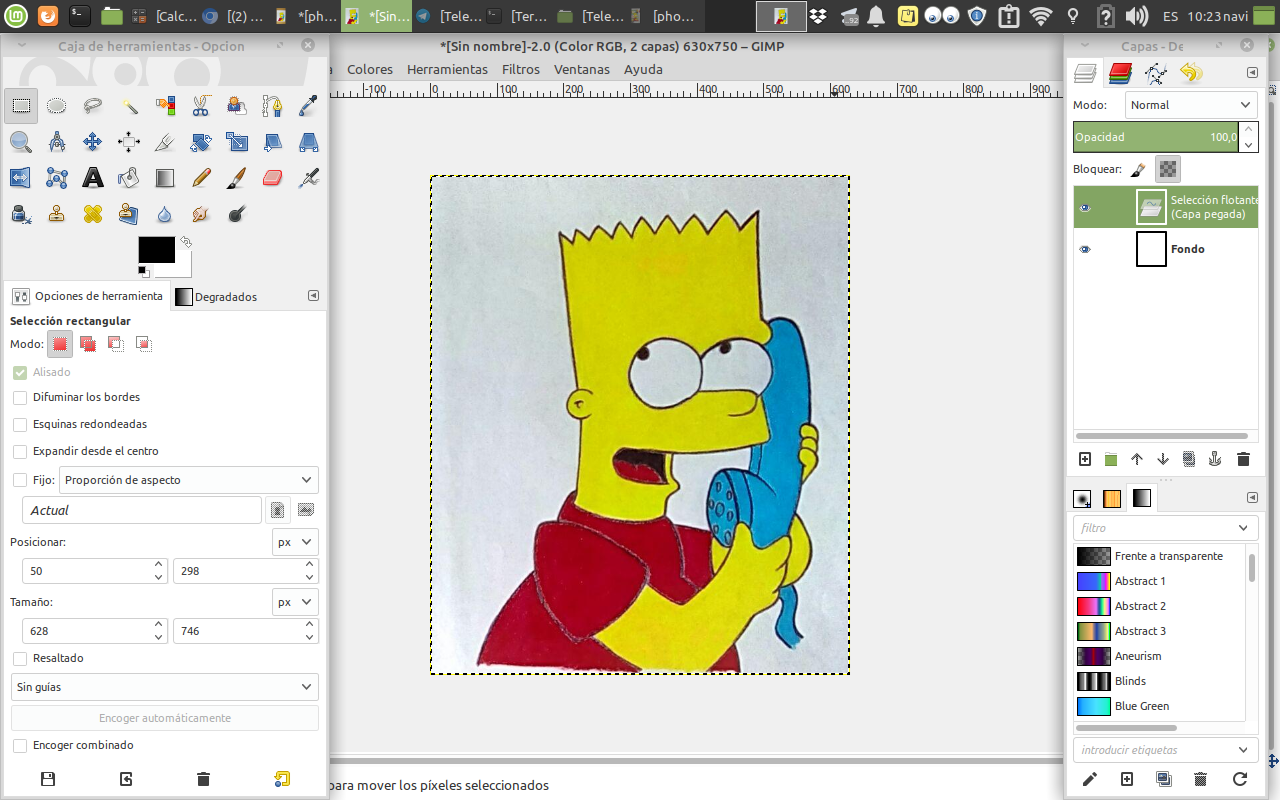Choose the Rotate tool
This screenshot has width=1280, height=800.
tap(201, 141)
